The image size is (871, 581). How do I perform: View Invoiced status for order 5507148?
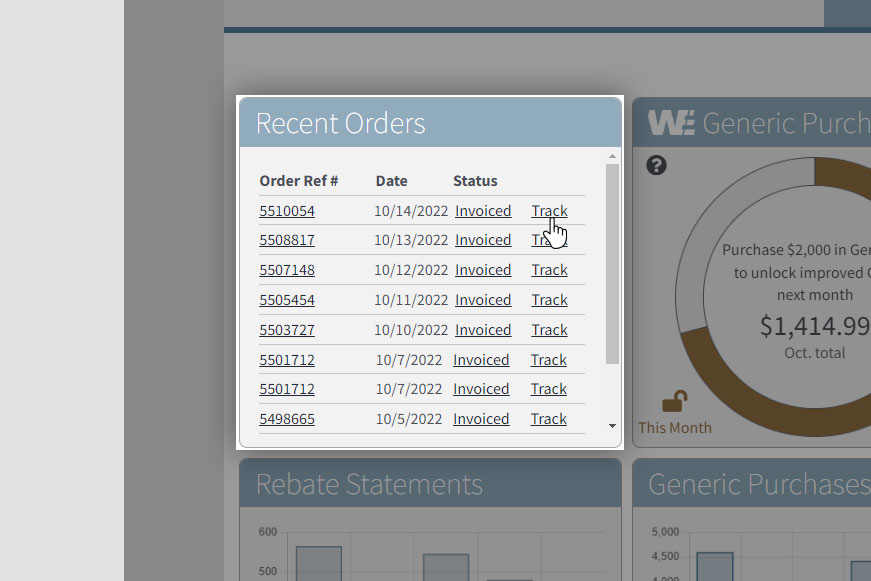tap(483, 270)
